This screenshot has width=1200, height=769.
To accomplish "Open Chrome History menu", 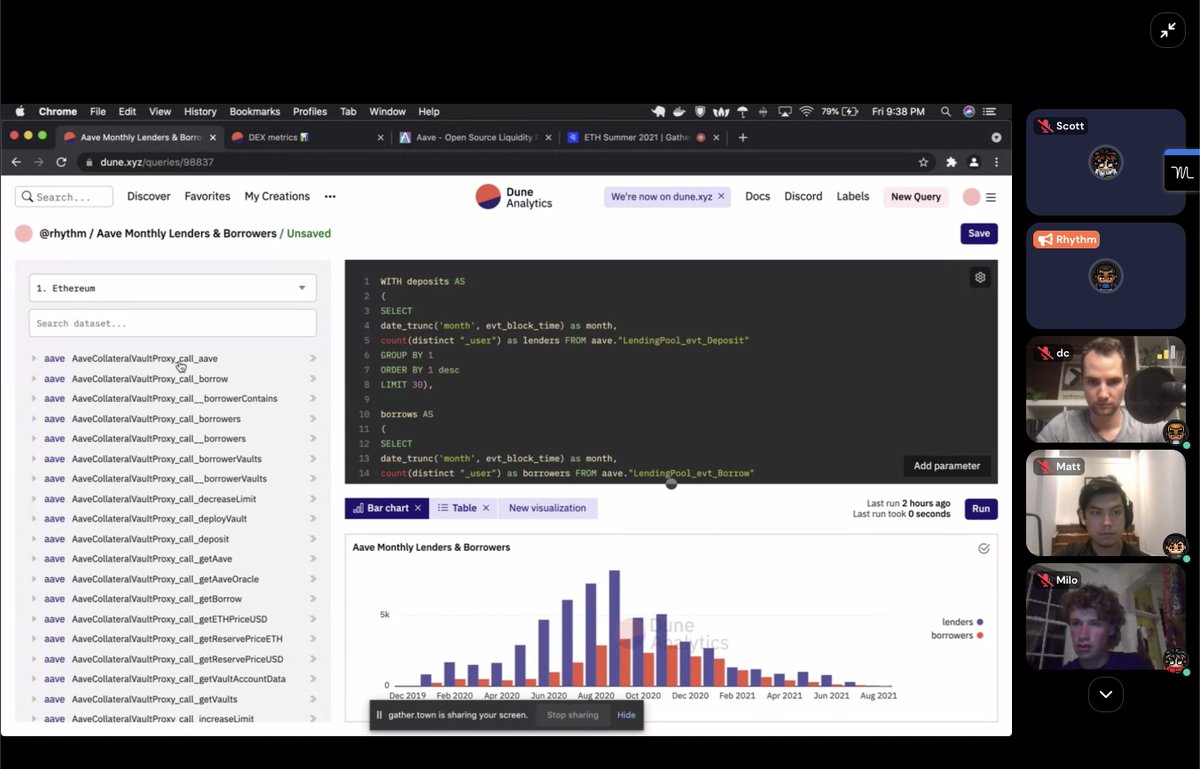I will (x=200, y=112).
